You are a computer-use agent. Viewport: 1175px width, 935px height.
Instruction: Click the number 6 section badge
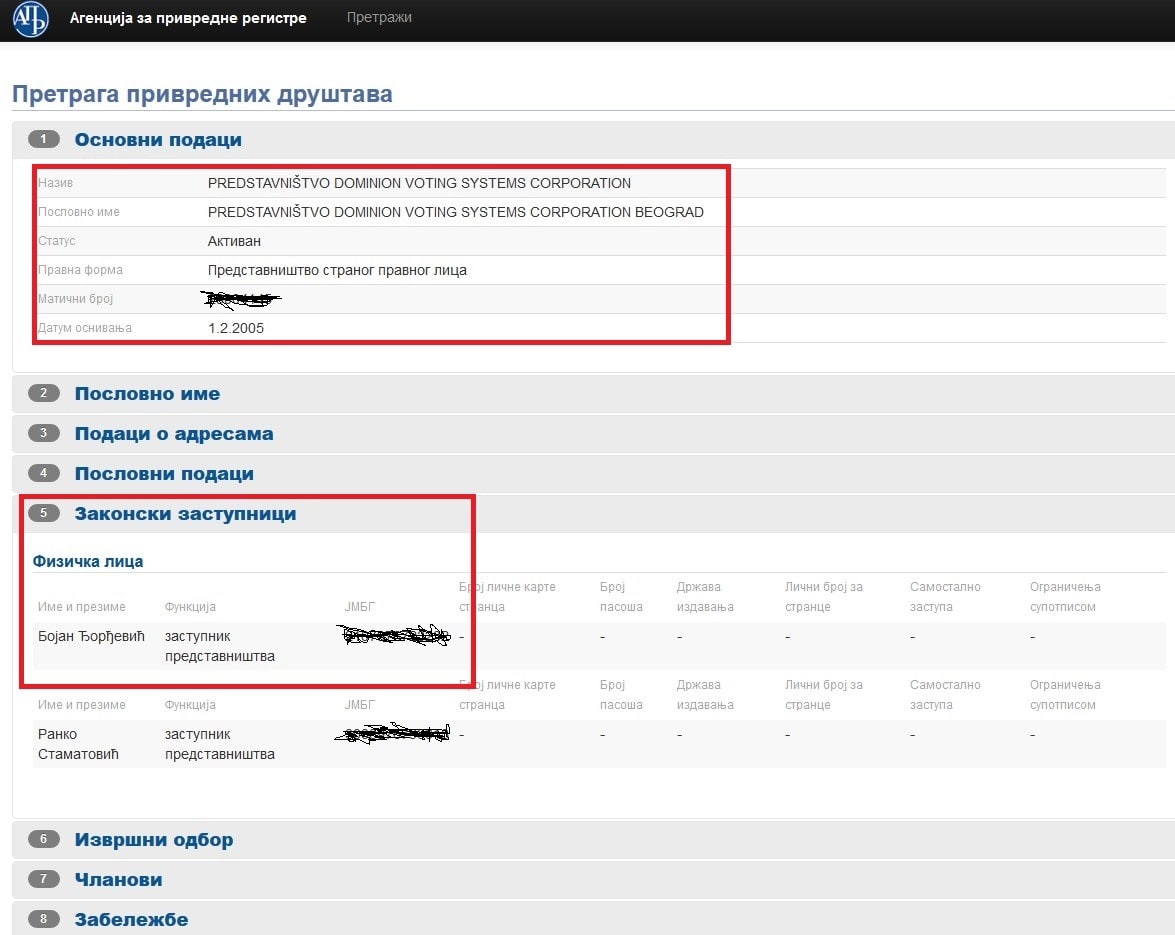(x=43, y=839)
